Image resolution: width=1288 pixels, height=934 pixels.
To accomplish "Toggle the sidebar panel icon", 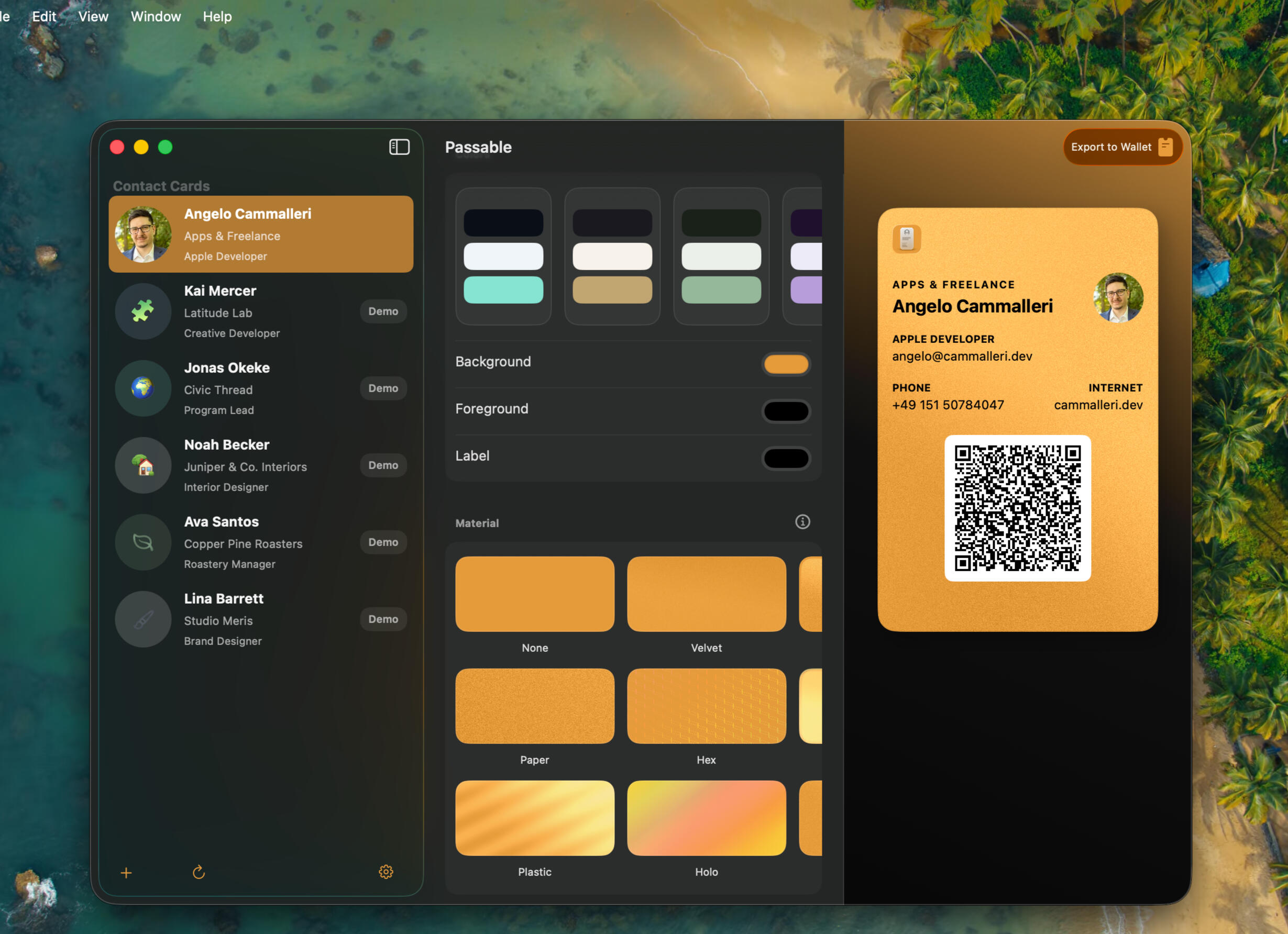I will point(399,147).
